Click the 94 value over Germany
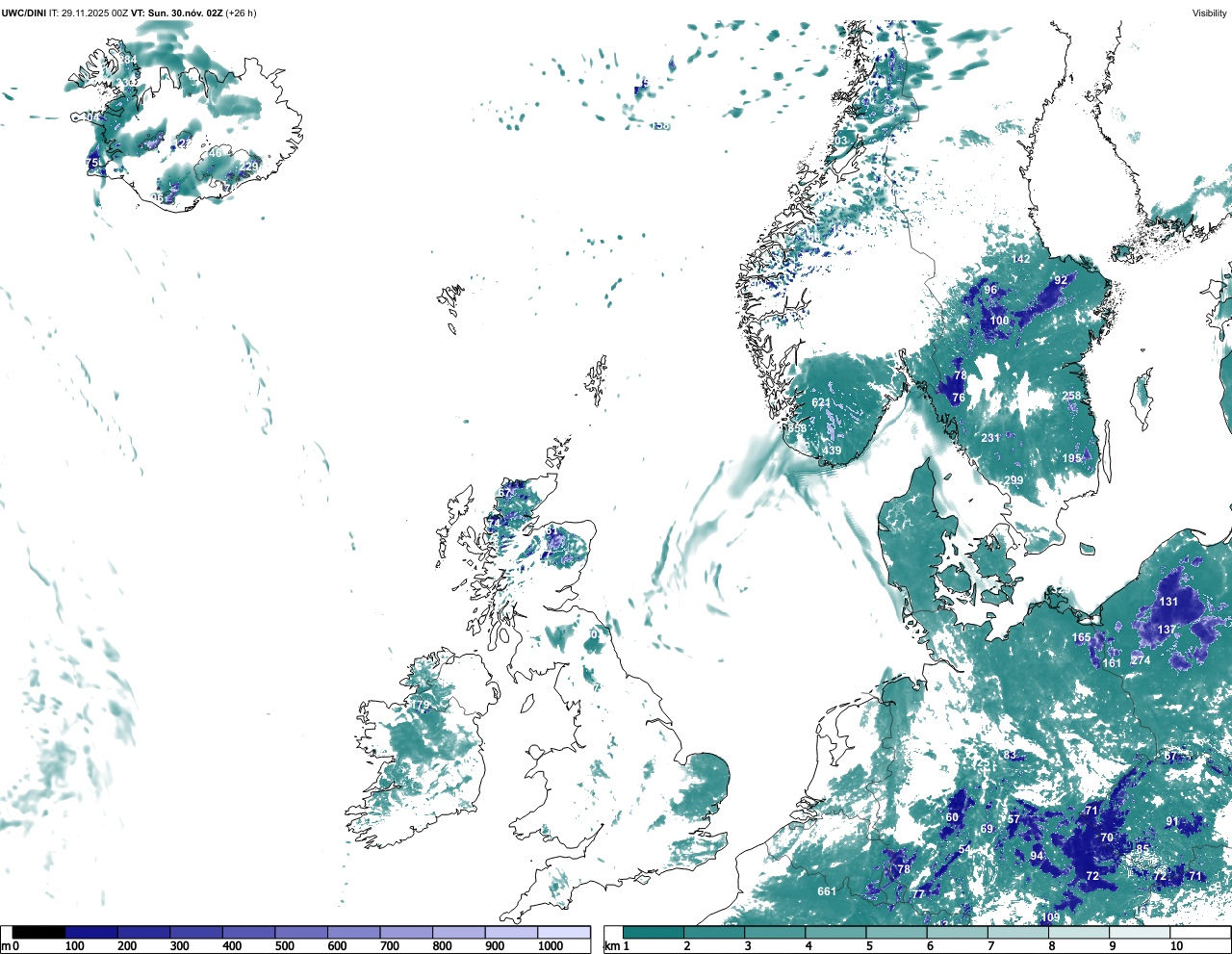The image size is (1232, 954). pyautogui.click(x=1037, y=856)
